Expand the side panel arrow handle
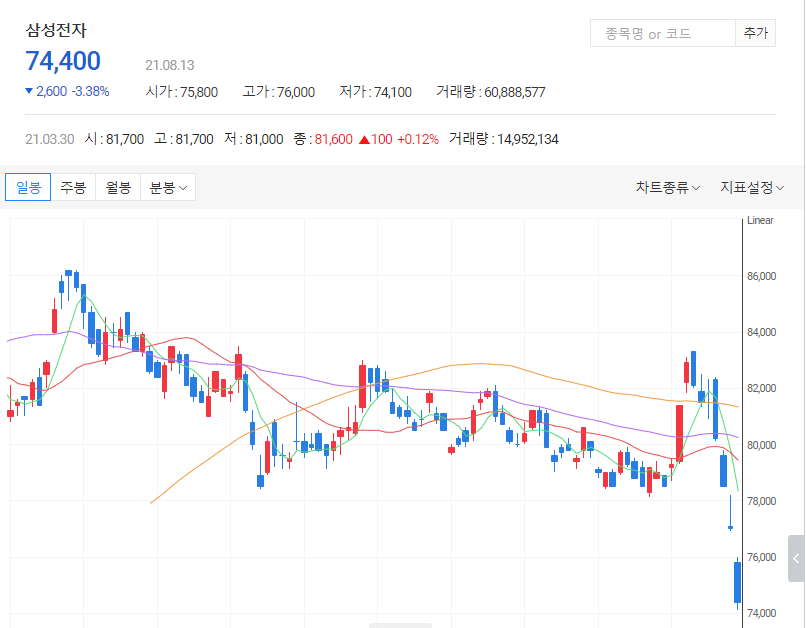 (796, 559)
